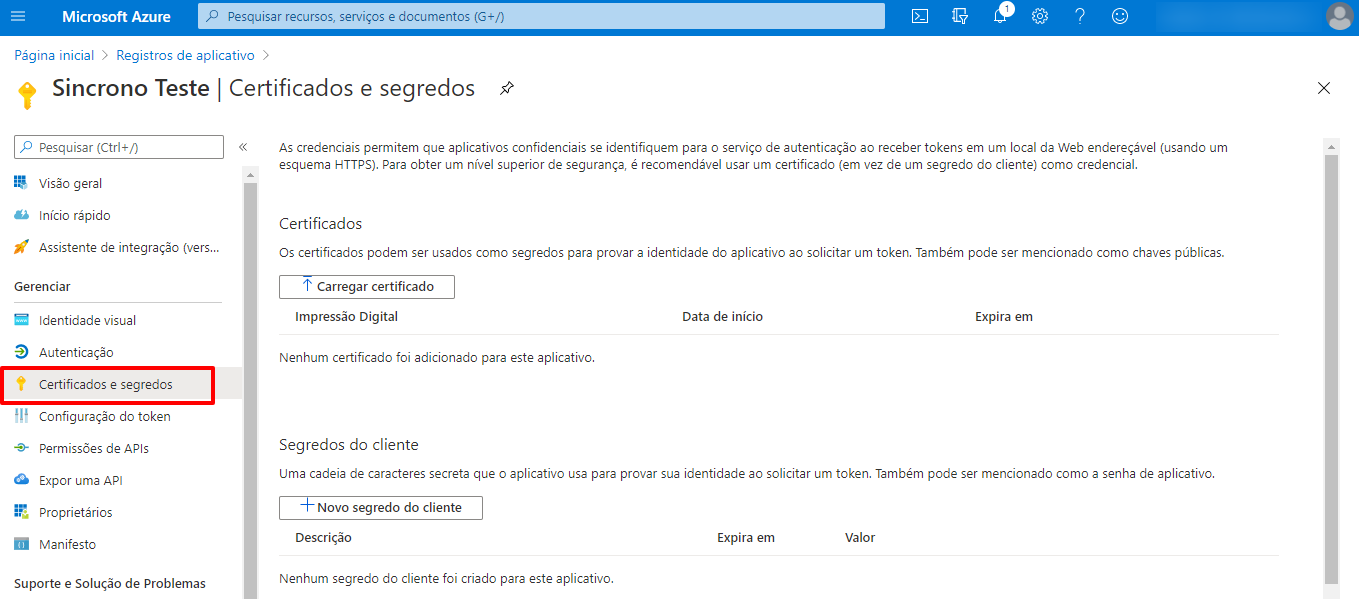Open the hamburger portal menu
The image size is (1359, 599).
(18, 16)
